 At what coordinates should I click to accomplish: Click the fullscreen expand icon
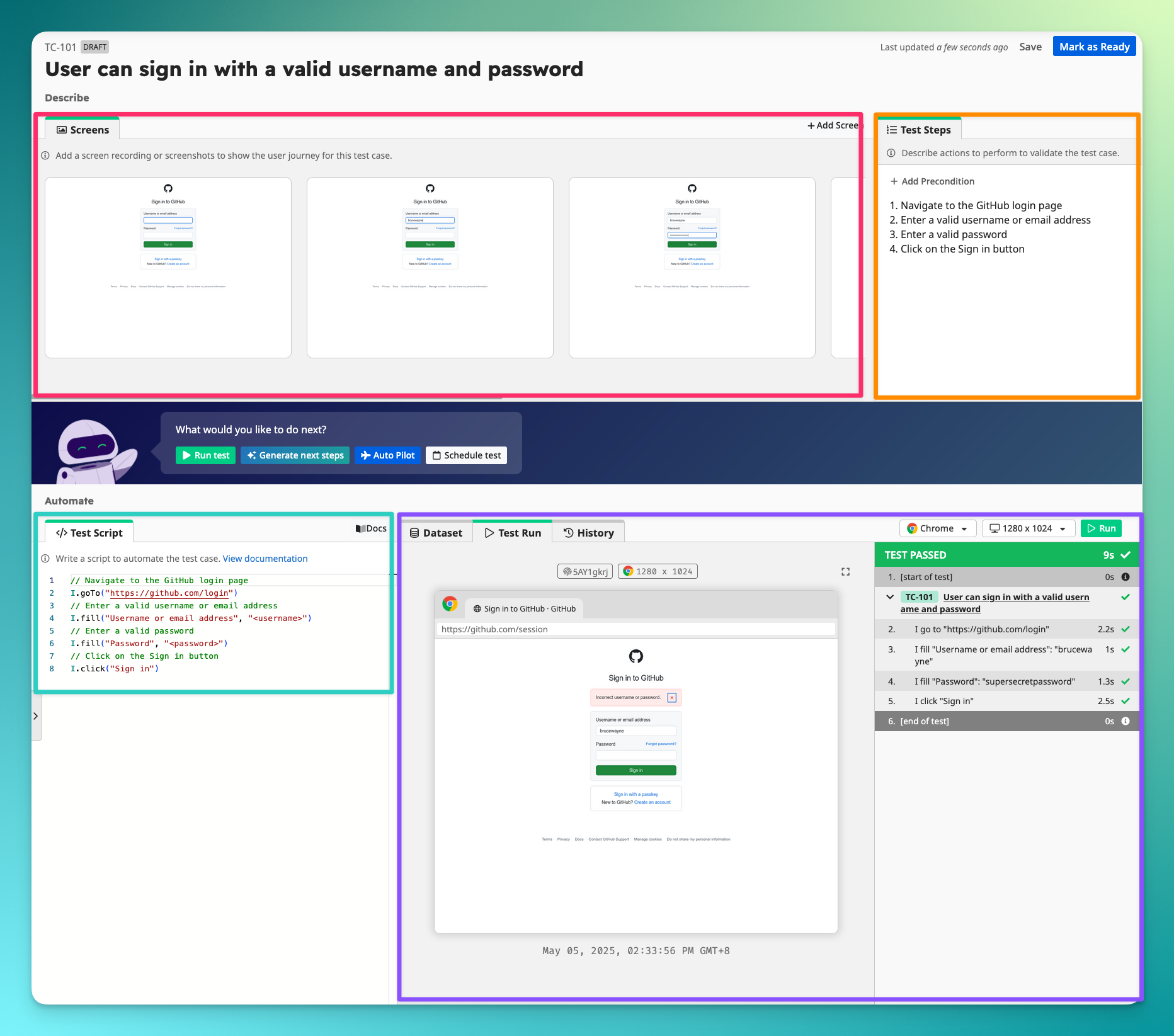pos(846,572)
